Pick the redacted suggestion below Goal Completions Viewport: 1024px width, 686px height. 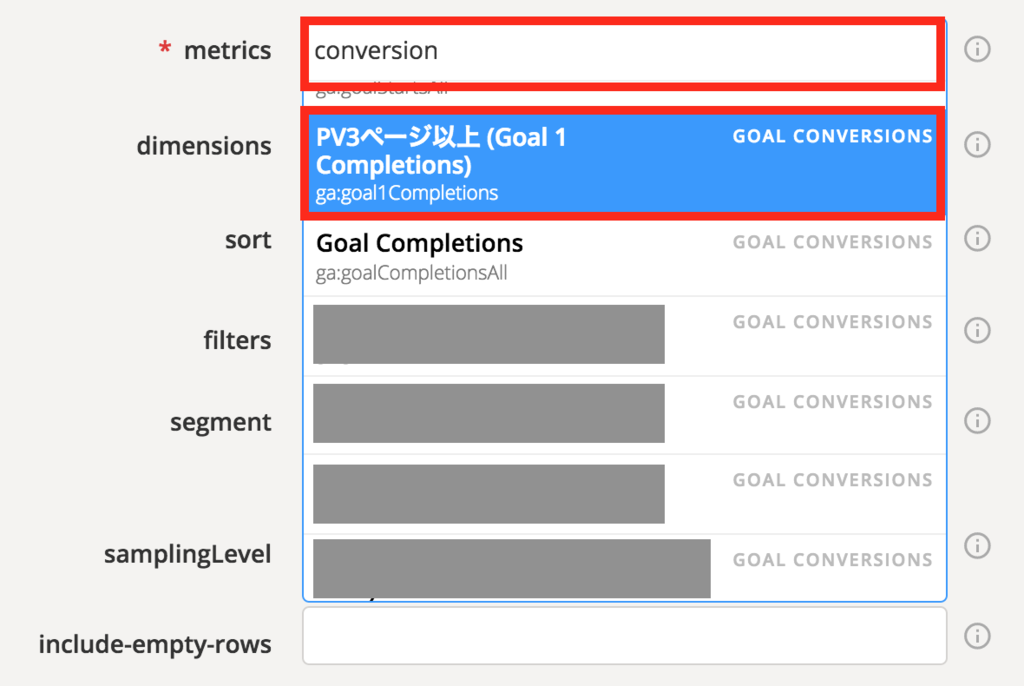(620, 335)
